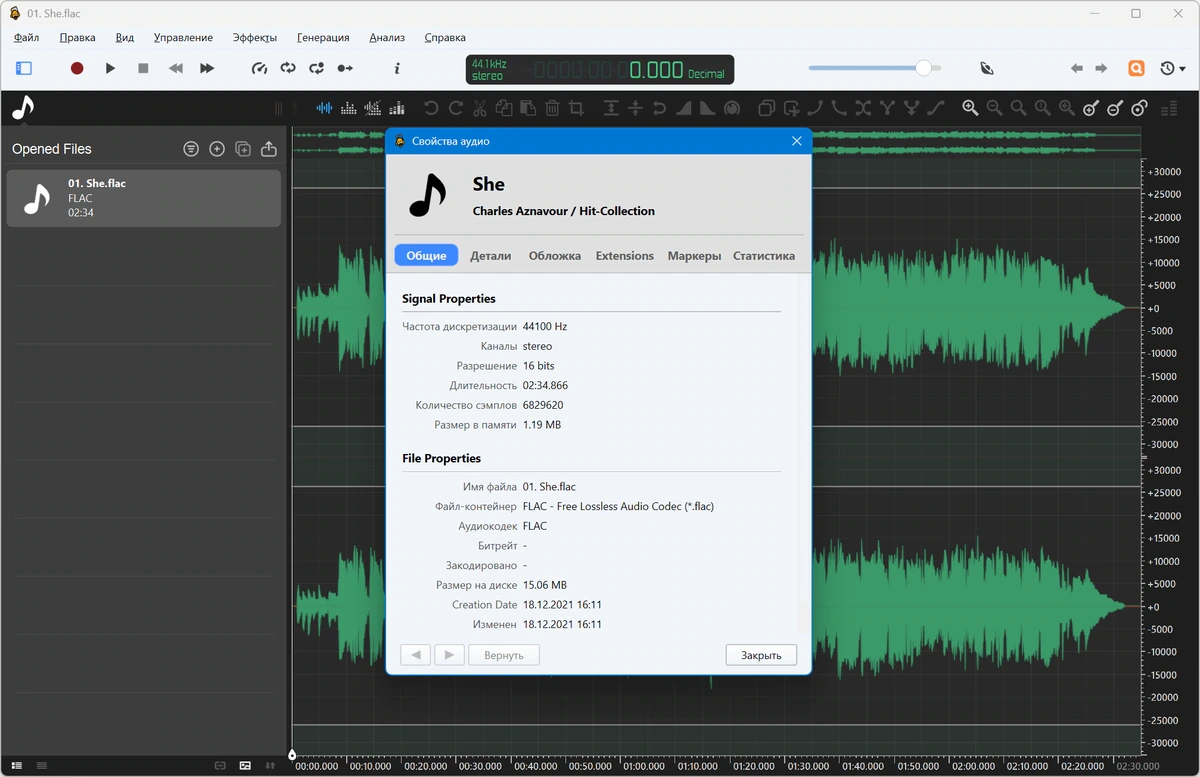
Task: Switch to the Статистика tab
Action: (764, 255)
